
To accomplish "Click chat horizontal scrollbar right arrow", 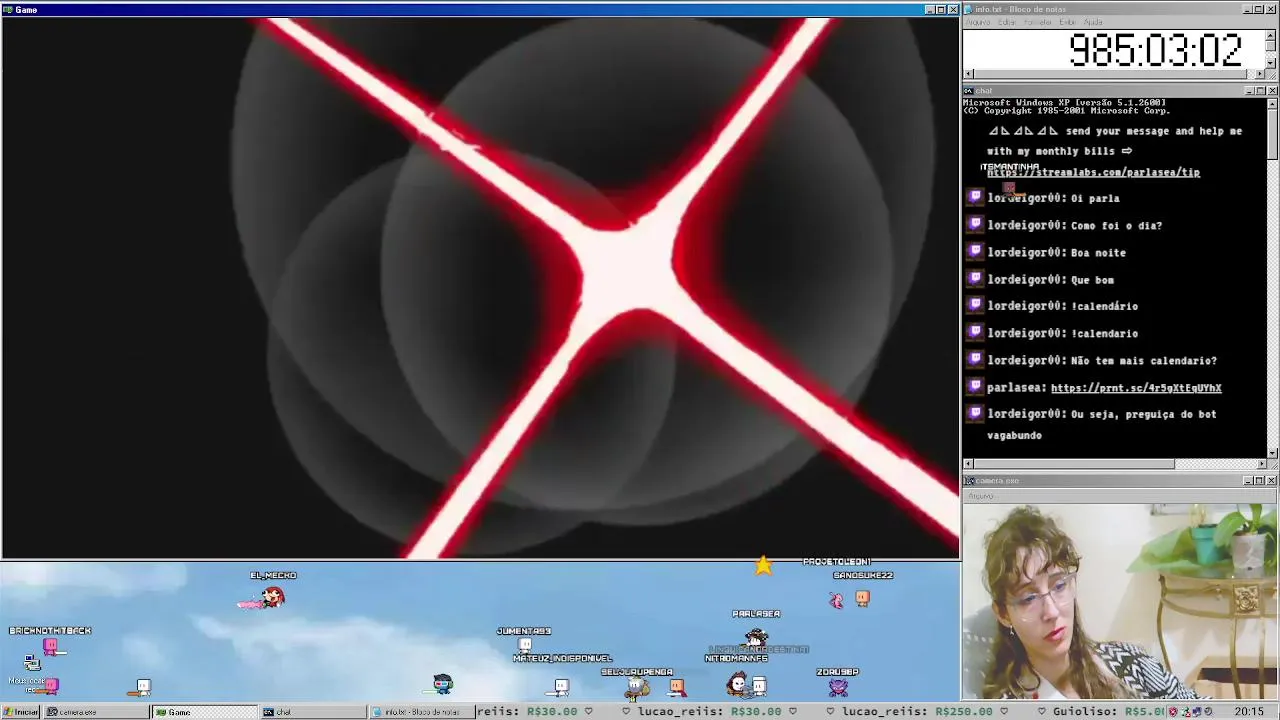I will 1261,464.
